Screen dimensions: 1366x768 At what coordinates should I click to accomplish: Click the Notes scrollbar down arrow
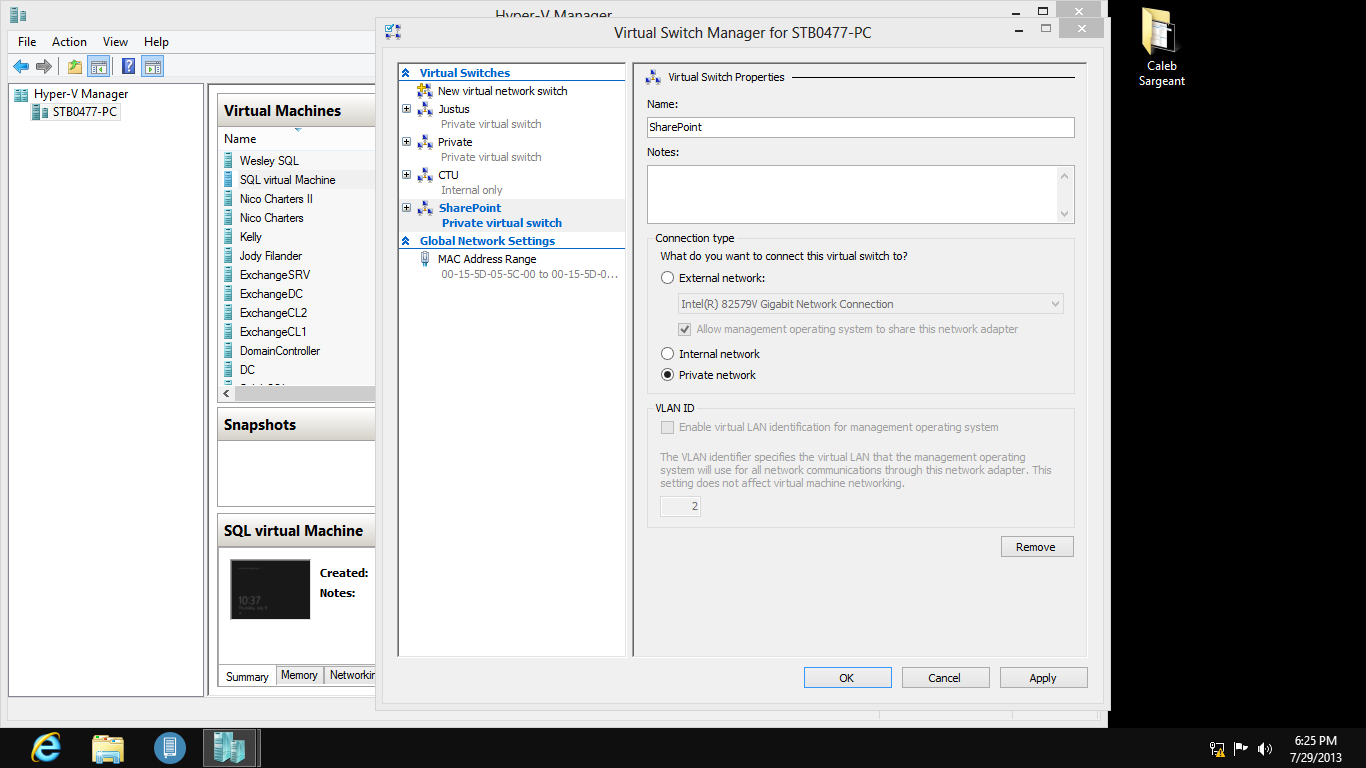1065,213
